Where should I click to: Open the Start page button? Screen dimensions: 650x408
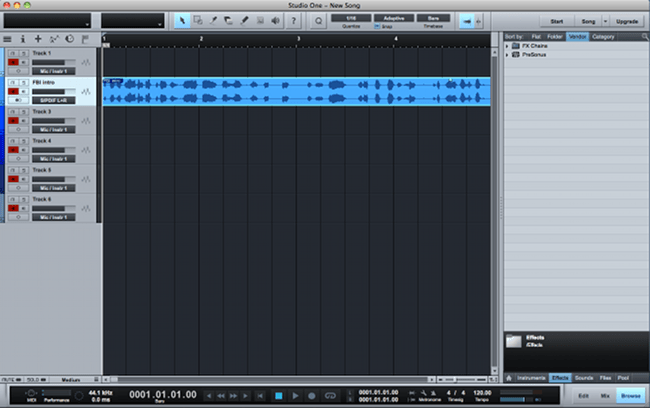click(556, 21)
